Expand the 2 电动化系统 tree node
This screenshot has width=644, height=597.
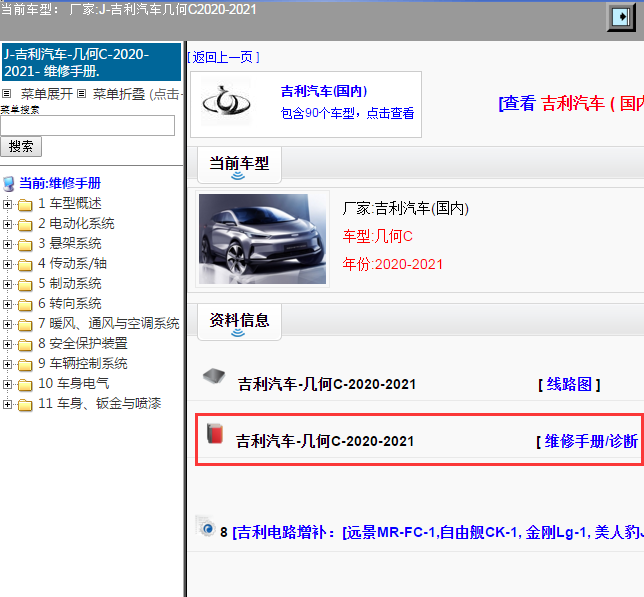click(7, 224)
